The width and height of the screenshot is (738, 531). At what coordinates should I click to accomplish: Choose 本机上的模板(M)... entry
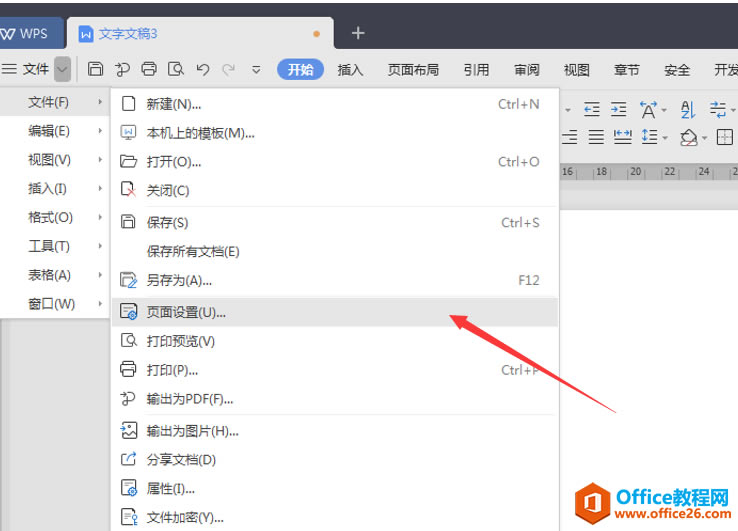(335, 133)
